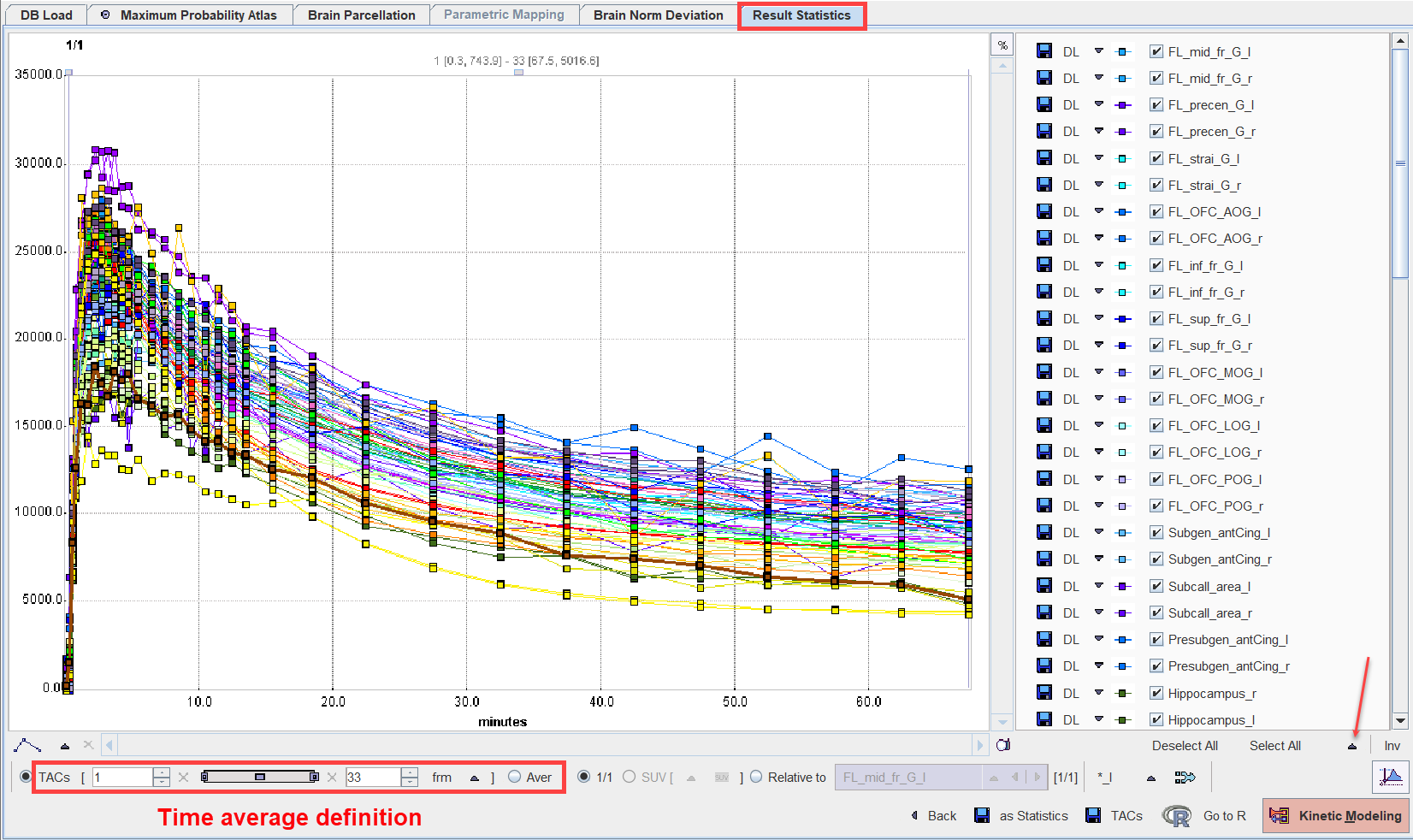1413x840 pixels.
Task: Click the disk icon beside as Statistics
Action: coord(982,815)
